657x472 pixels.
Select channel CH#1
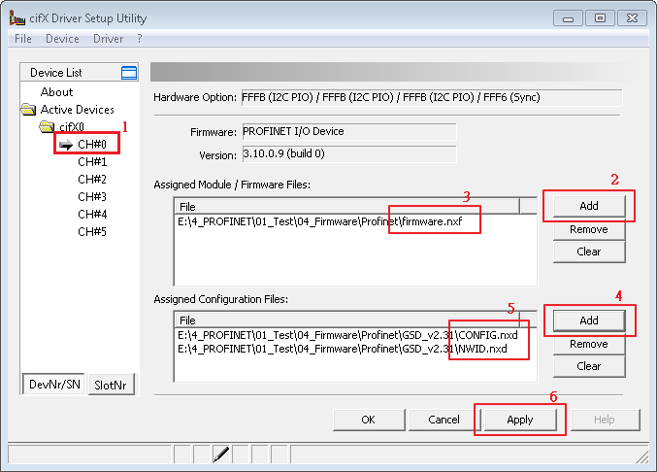click(92, 162)
